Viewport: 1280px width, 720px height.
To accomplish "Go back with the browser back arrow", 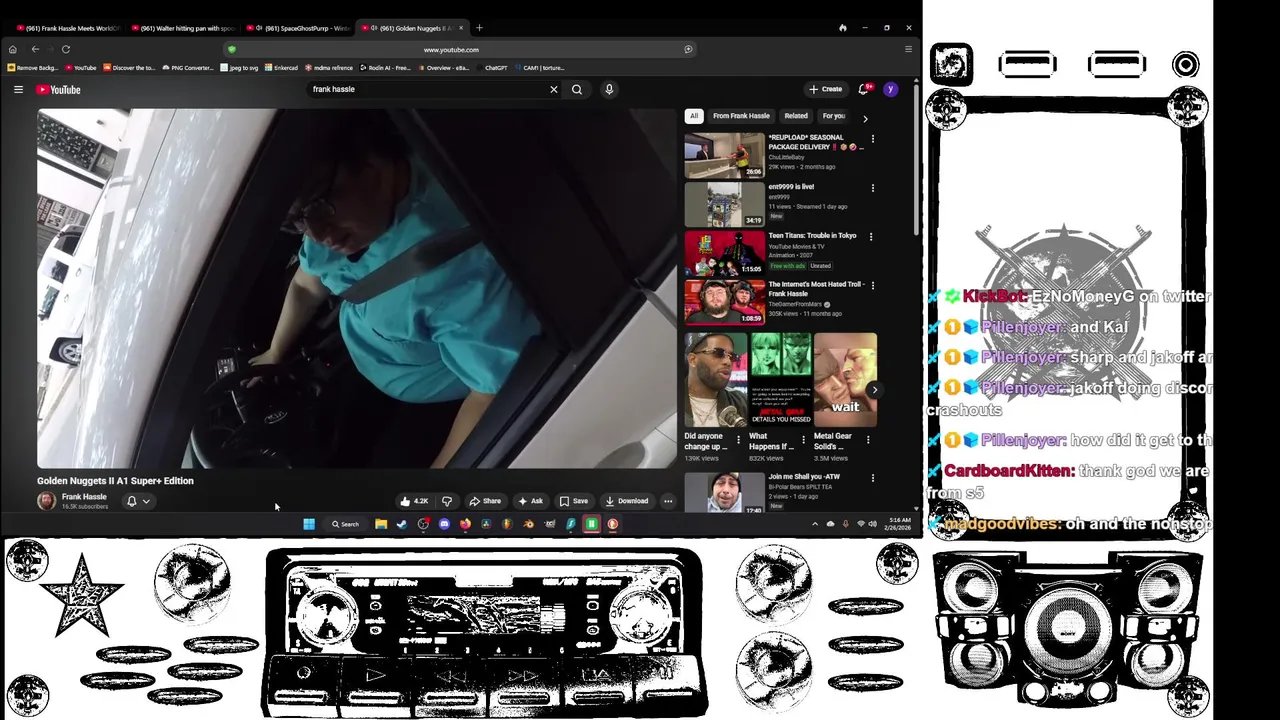I will [35, 49].
